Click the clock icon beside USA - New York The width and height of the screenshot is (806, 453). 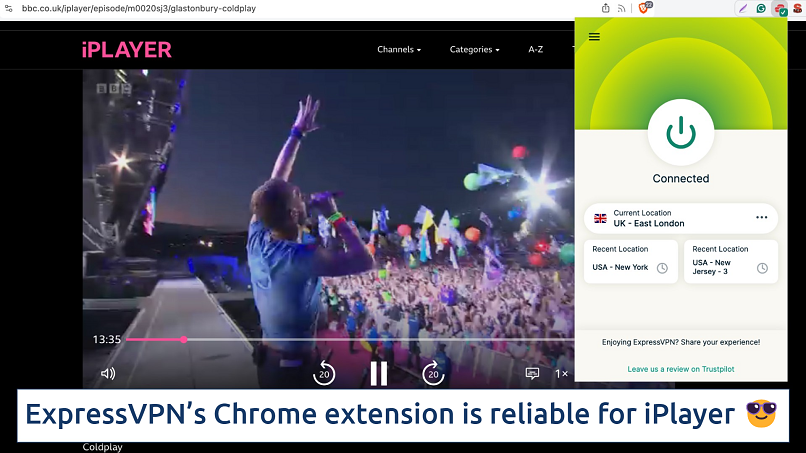(x=662, y=268)
